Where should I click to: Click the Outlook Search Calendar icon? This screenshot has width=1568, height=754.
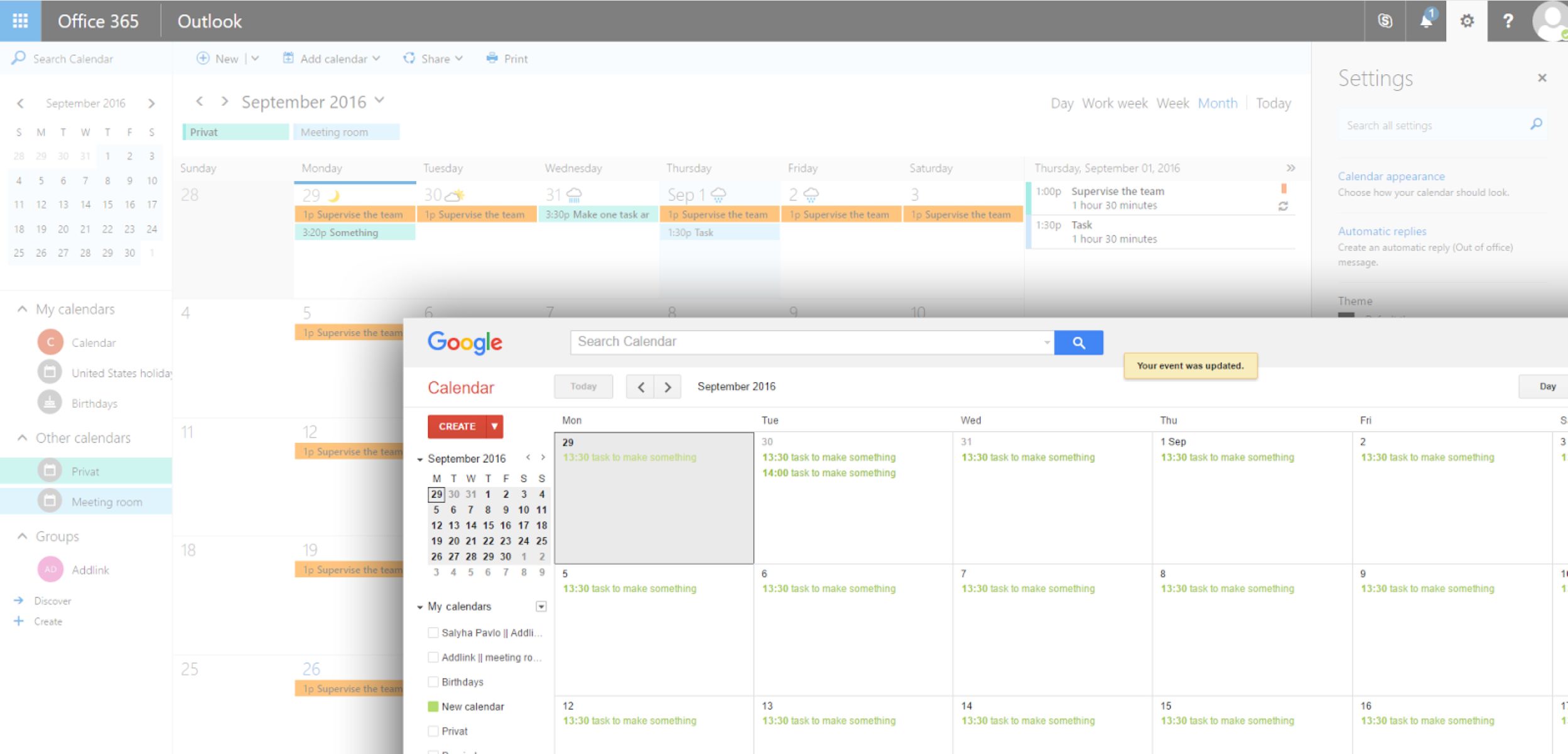17,58
